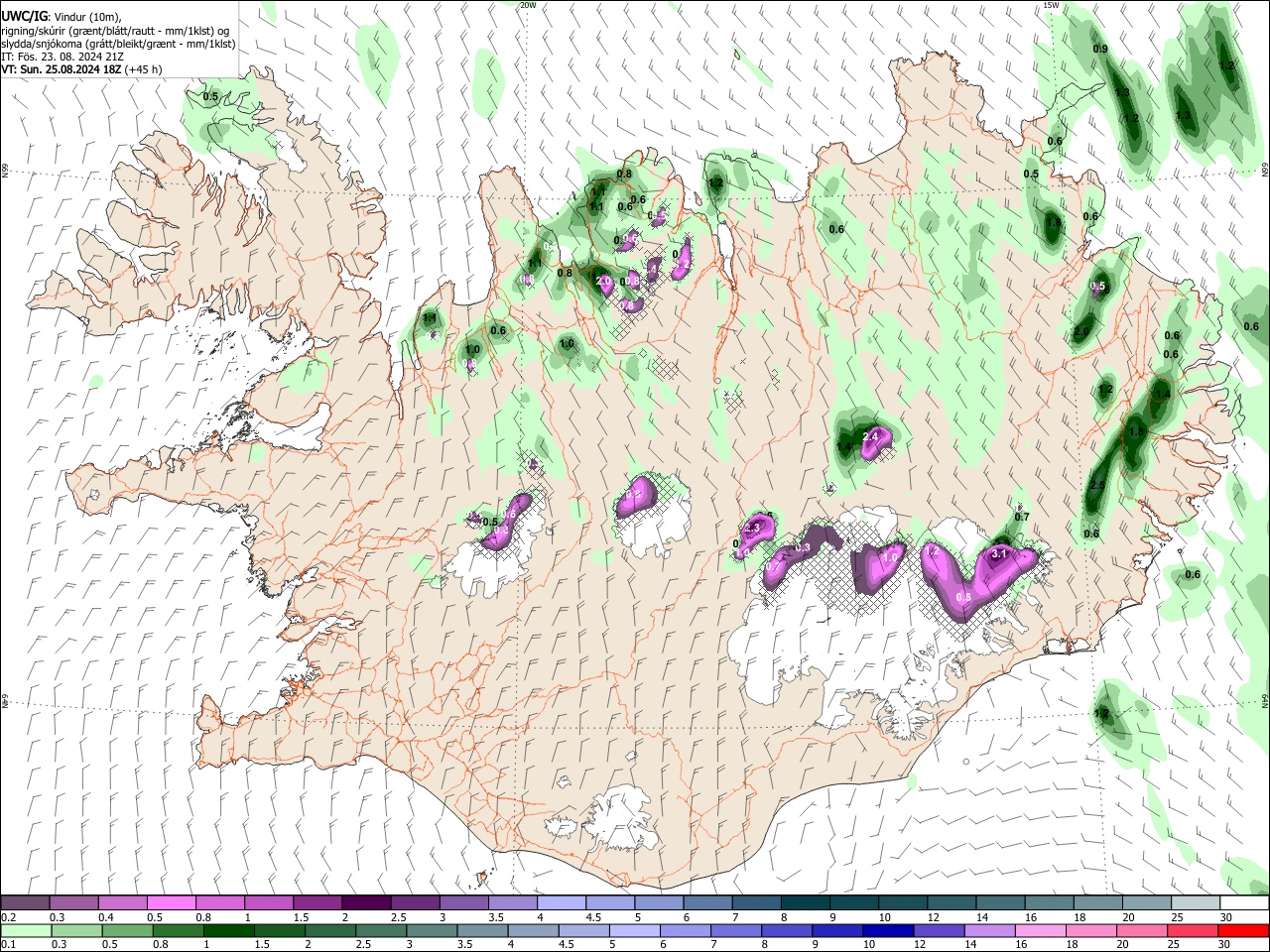Click the bright pink 0.5 sleet/snow legend swatch

point(171,903)
